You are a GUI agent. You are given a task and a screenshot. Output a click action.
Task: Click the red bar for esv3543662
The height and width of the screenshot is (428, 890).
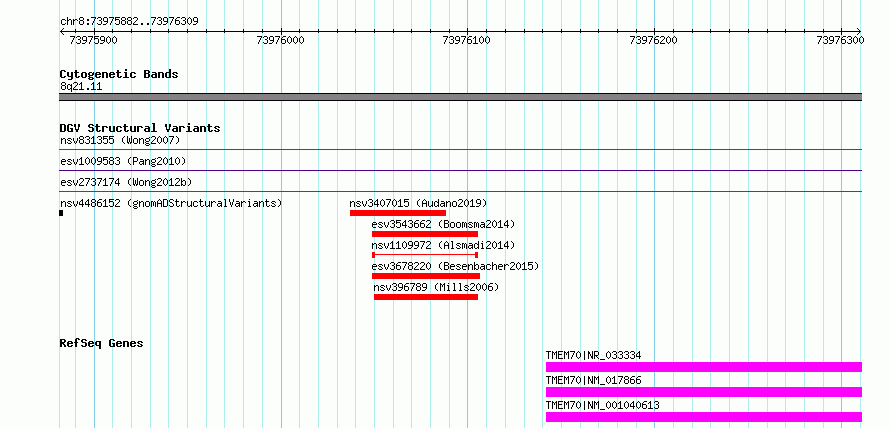point(425,234)
